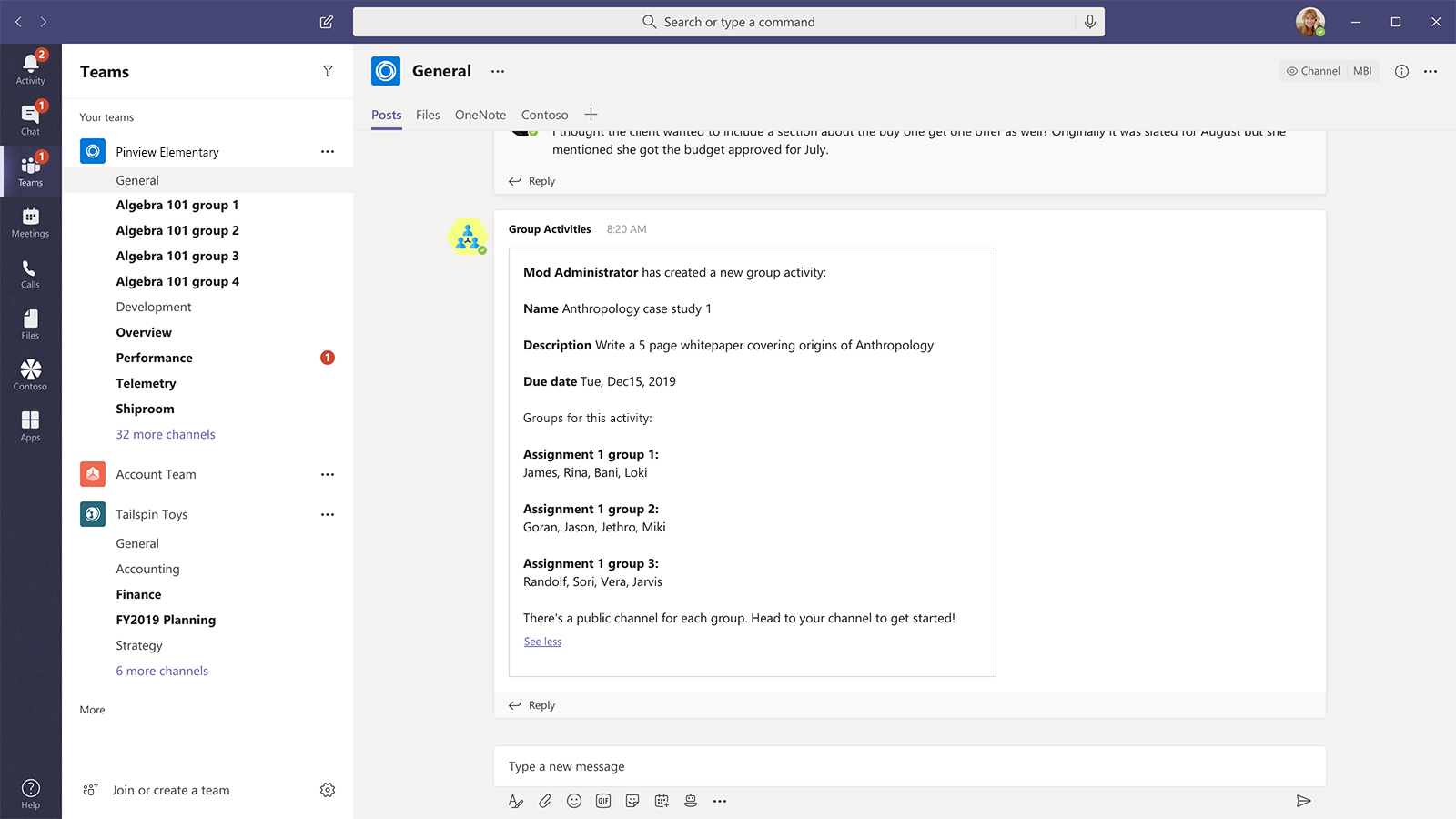Open more compose options ellipsis
Viewport: 1456px width, 819px height.
(x=720, y=801)
